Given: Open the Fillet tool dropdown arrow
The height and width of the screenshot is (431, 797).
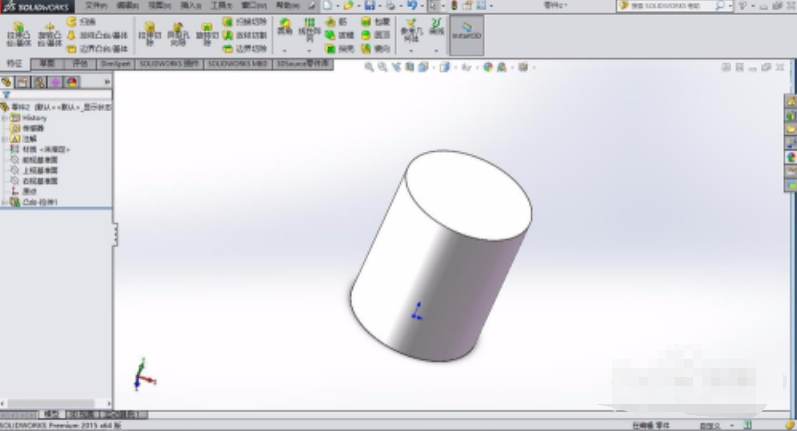Looking at the screenshot, I should coord(285,50).
